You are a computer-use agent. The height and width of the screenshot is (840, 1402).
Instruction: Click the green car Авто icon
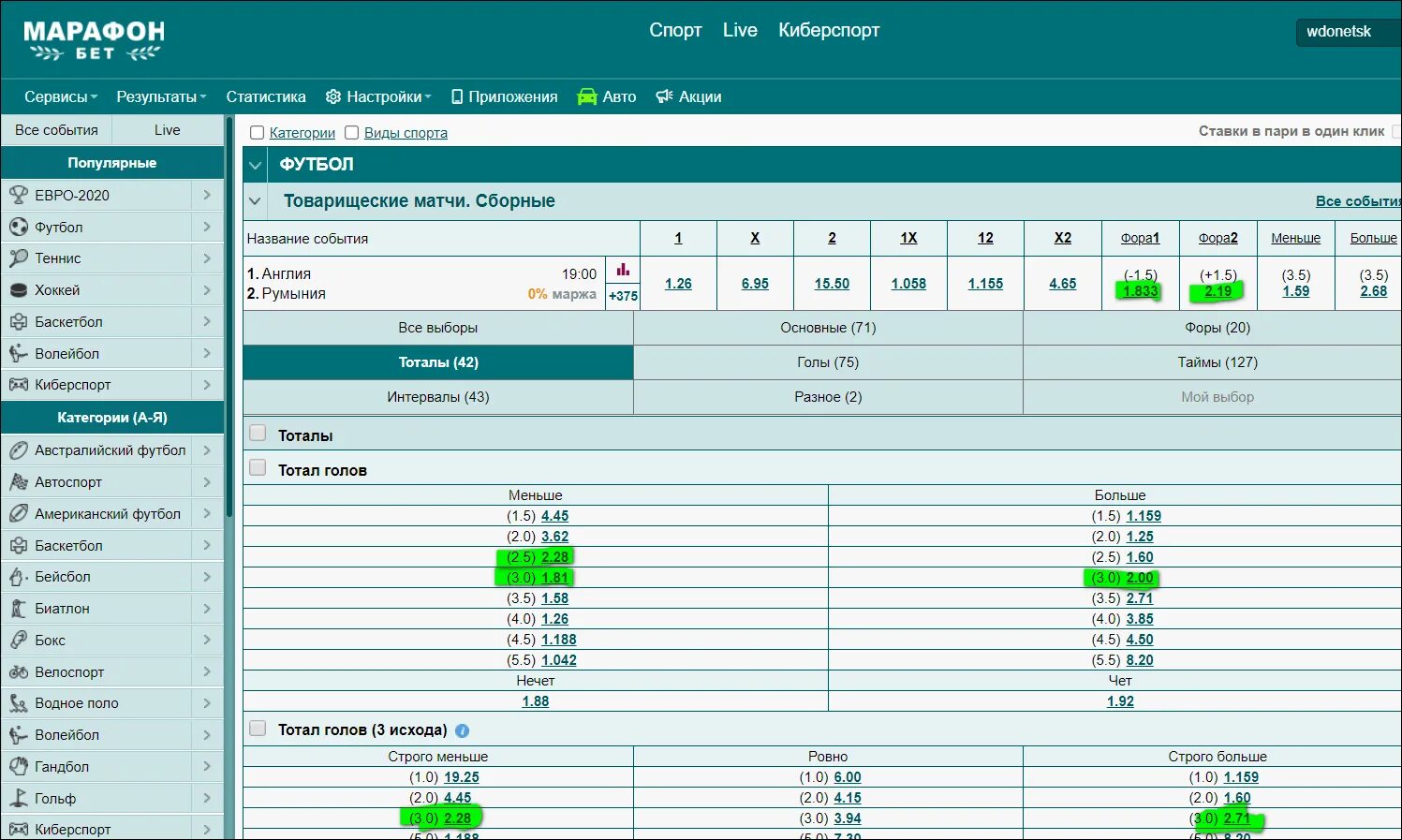(x=587, y=96)
